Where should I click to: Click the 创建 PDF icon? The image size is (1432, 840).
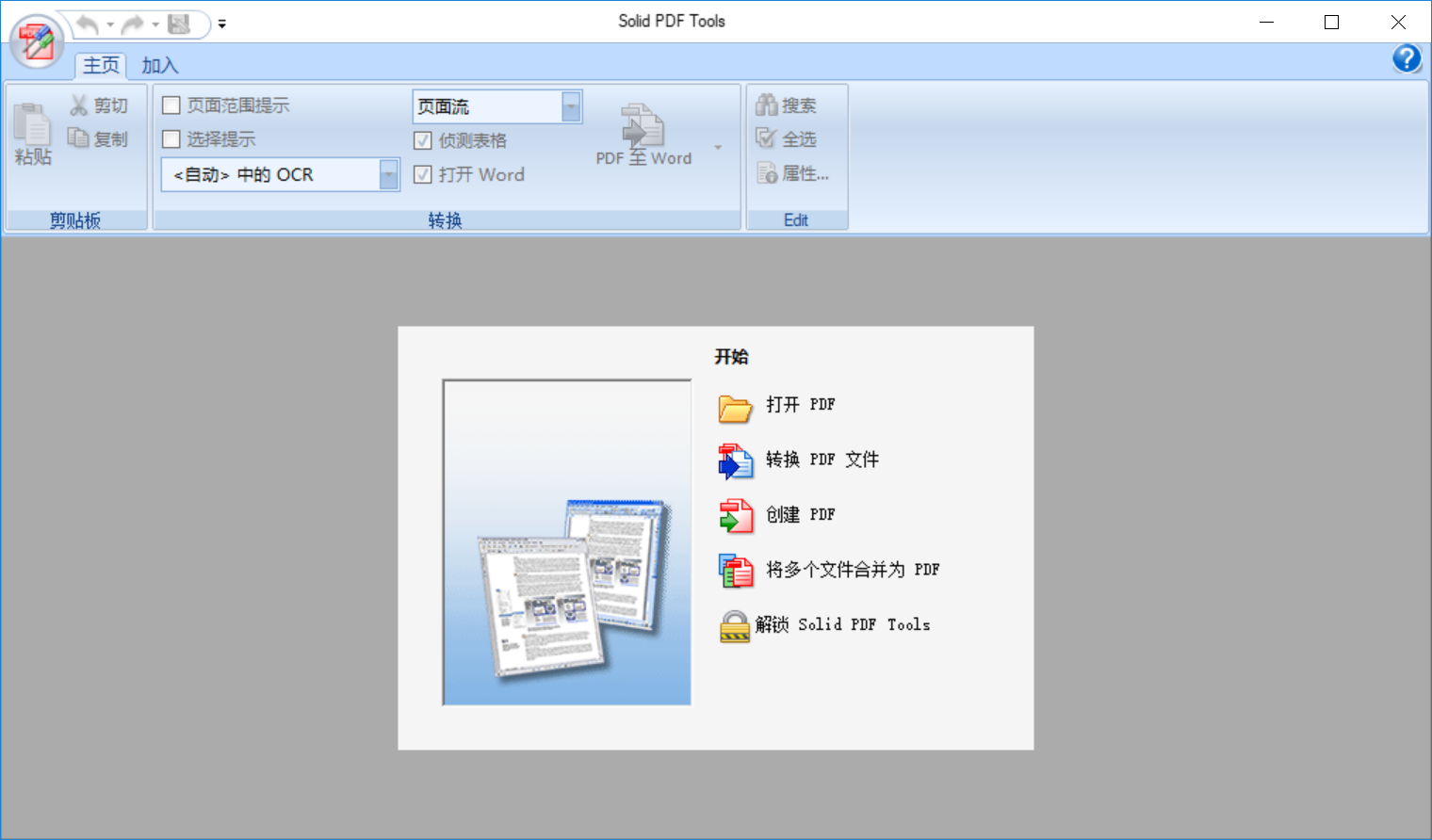coord(735,516)
